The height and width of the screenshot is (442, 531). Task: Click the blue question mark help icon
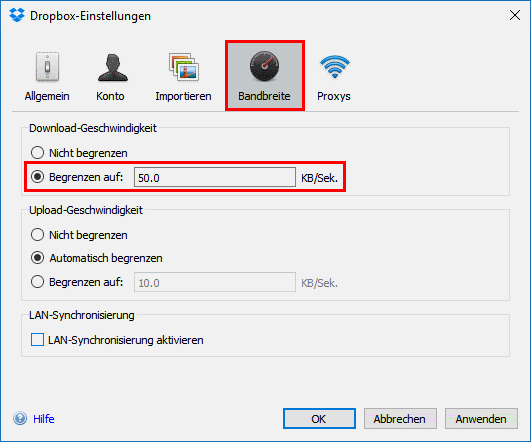pos(20,419)
